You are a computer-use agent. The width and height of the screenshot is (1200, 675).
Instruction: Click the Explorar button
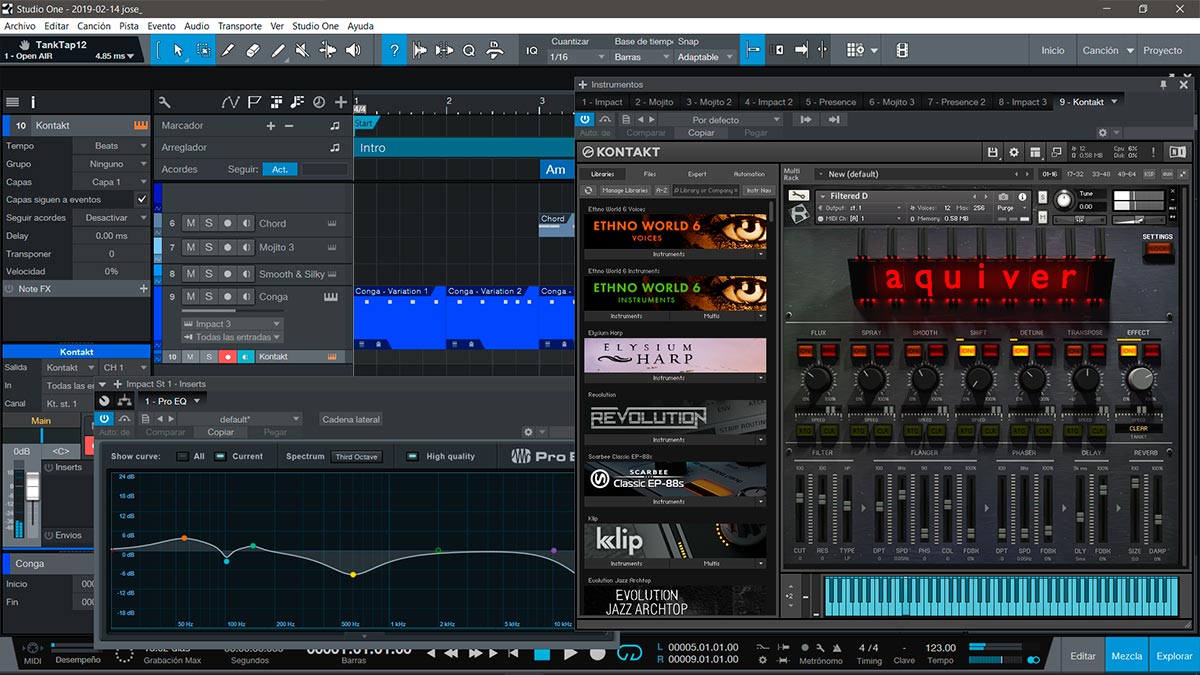(x=1174, y=656)
